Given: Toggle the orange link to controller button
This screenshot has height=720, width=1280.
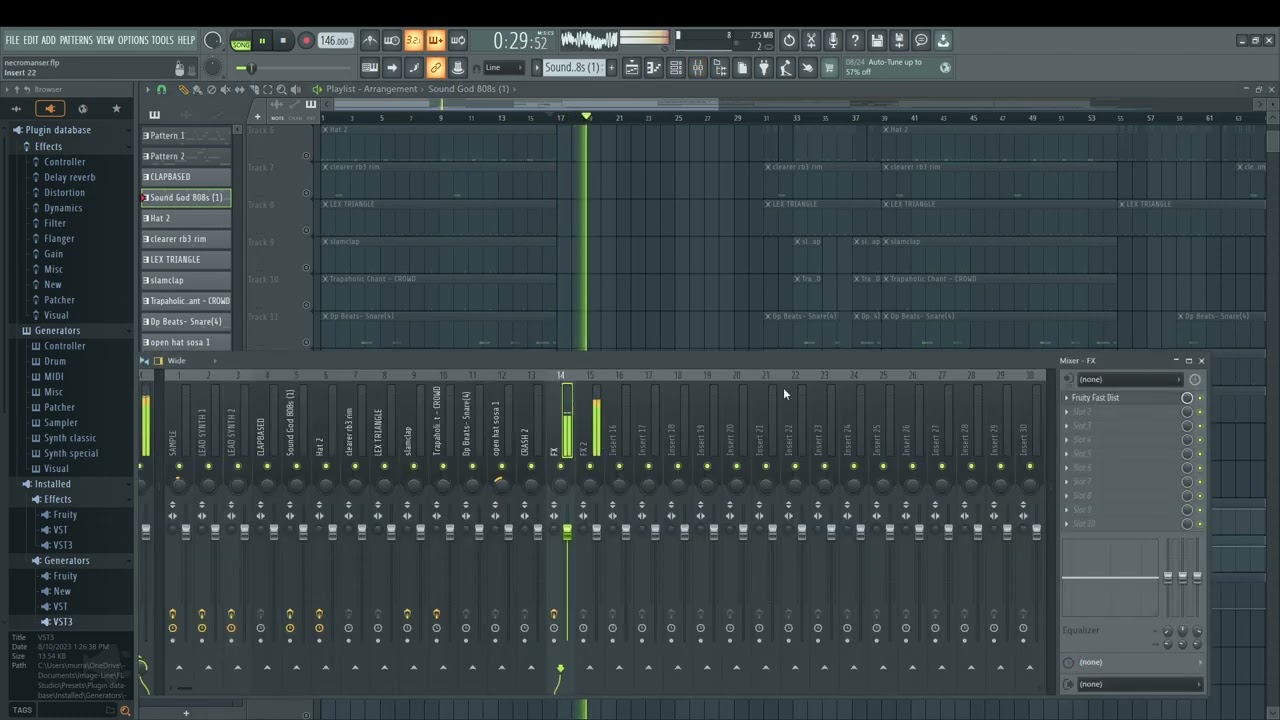Looking at the screenshot, I should (436, 68).
